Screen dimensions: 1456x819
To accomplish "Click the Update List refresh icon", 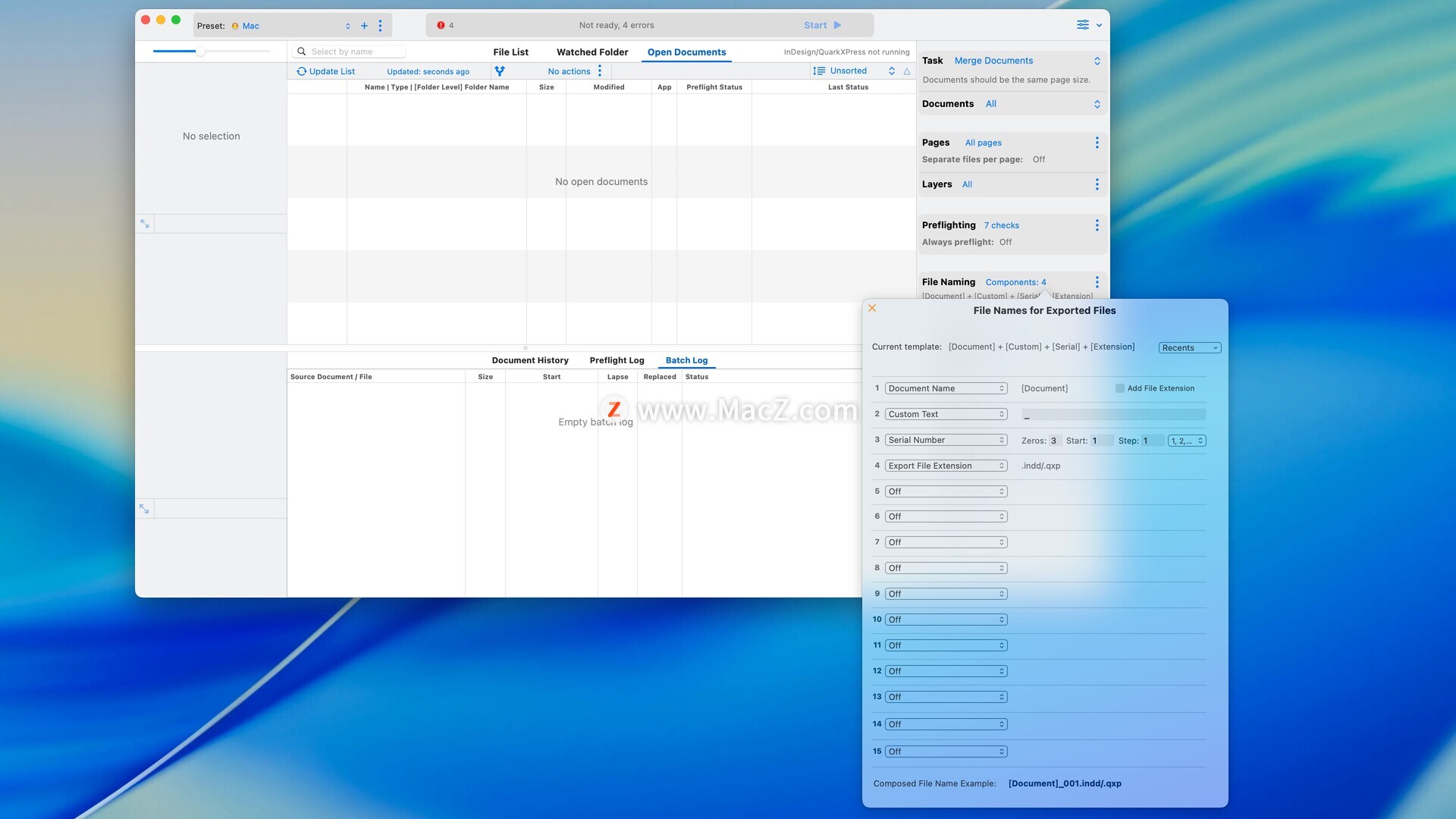I will [301, 71].
